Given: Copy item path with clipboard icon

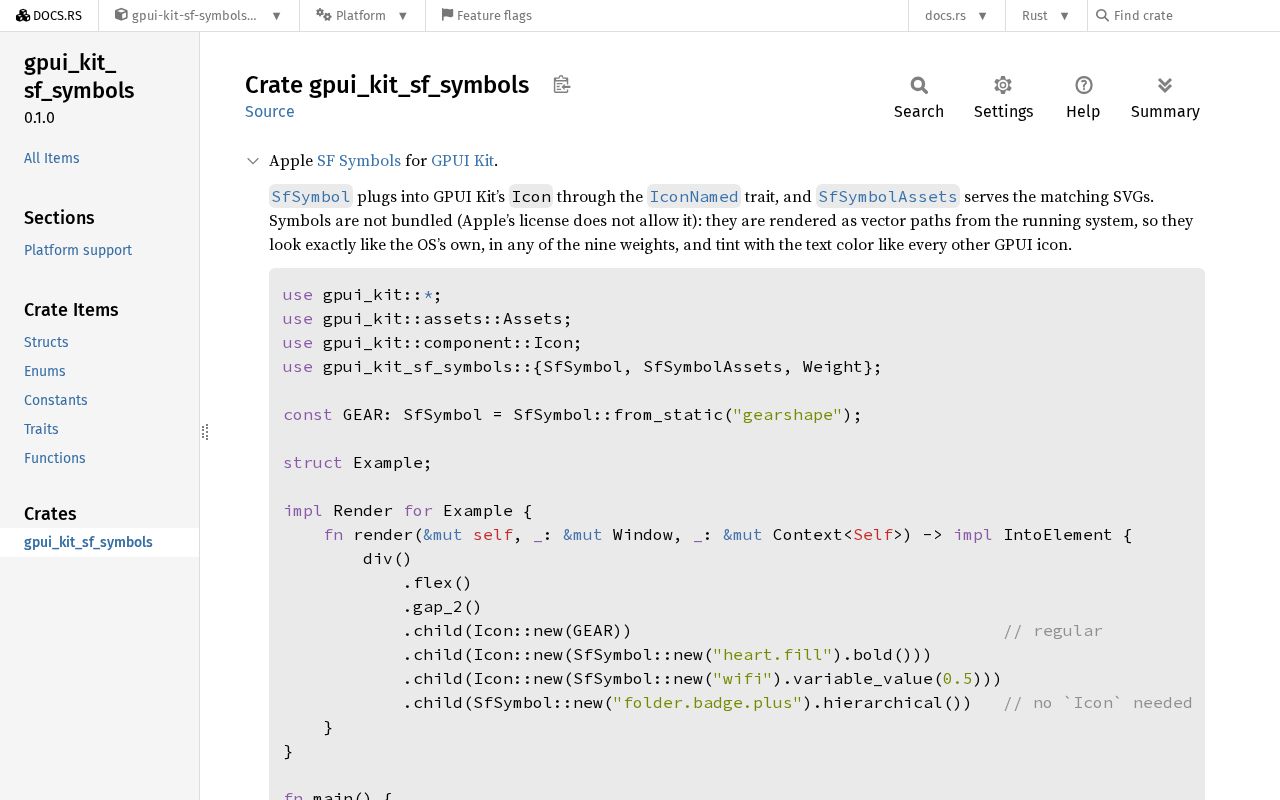Looking at the screenshot, I should click(x=562, y=85).
